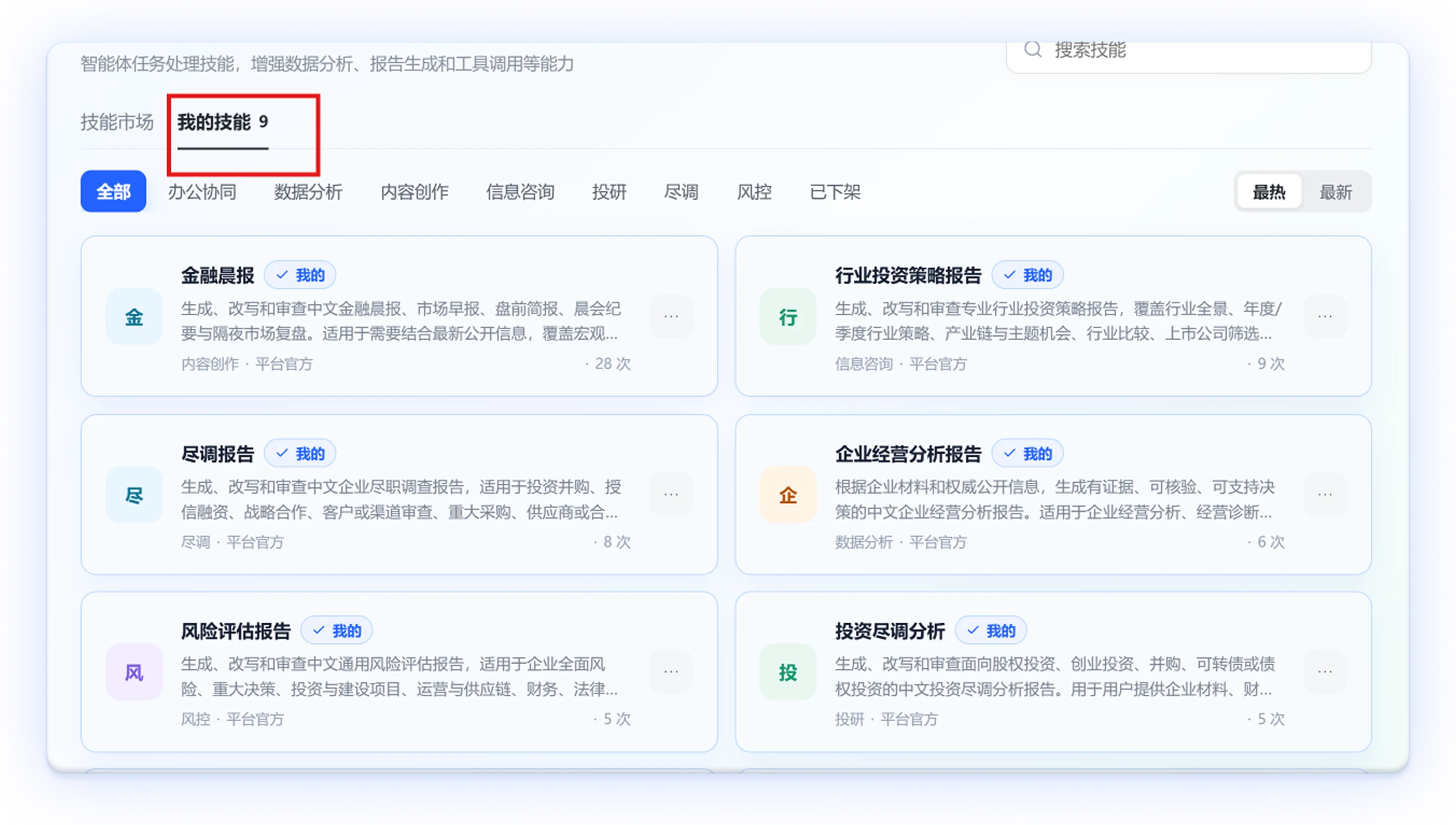Open the 尽调报告 skill title

217,454
